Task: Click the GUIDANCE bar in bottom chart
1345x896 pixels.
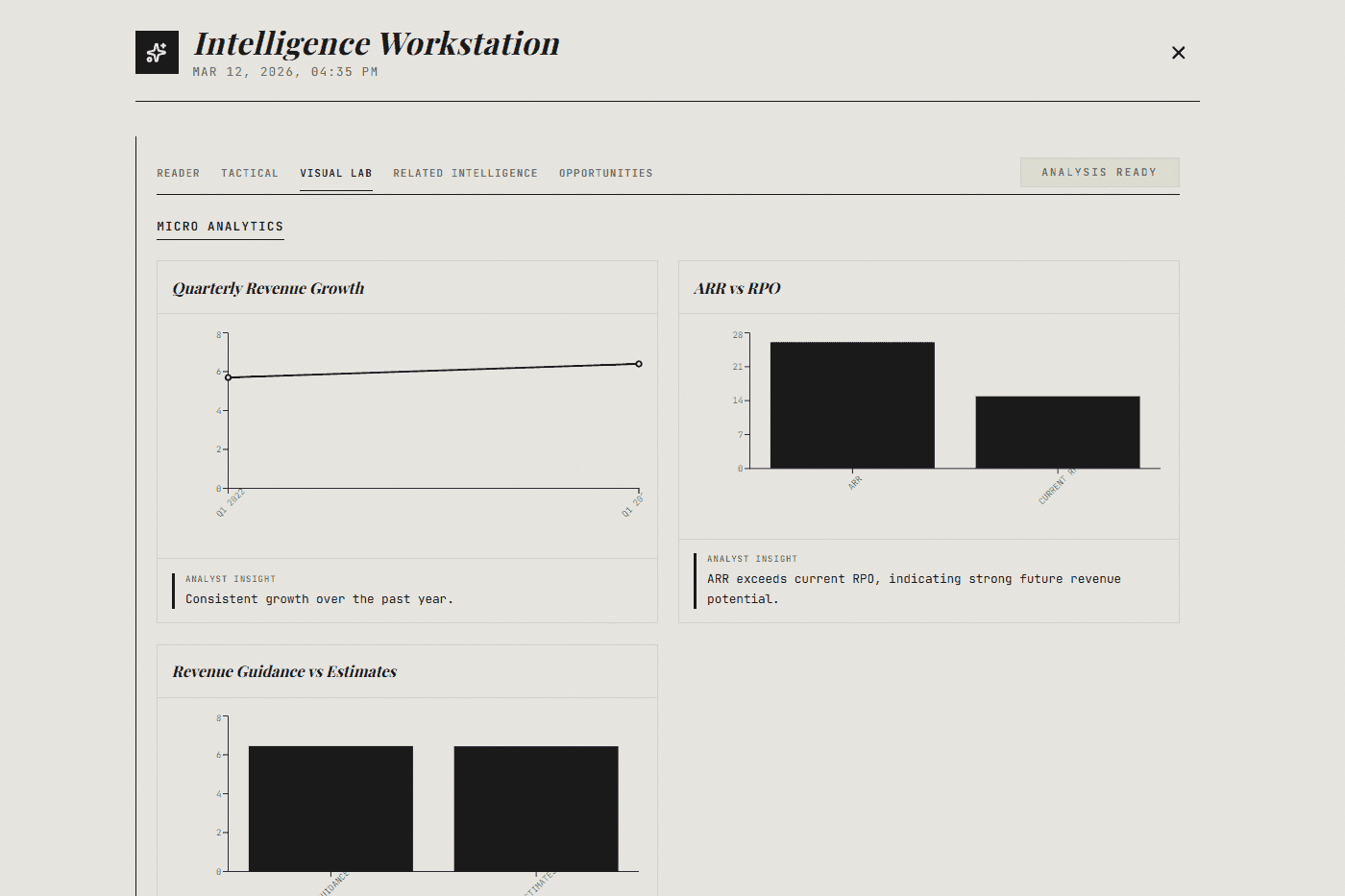Action: click(x=330, y=807)
